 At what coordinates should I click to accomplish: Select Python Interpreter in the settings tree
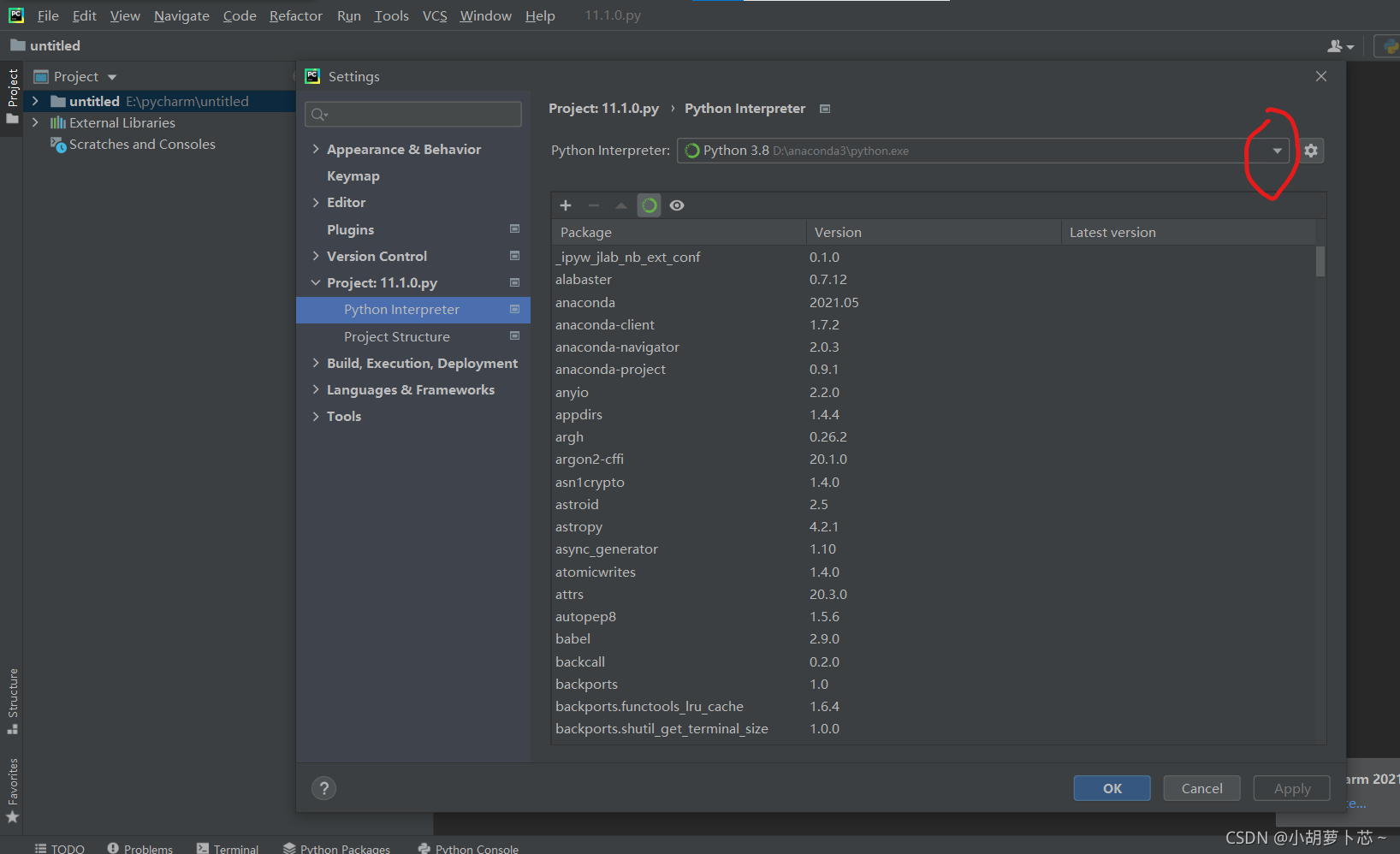tap(413, 310)
